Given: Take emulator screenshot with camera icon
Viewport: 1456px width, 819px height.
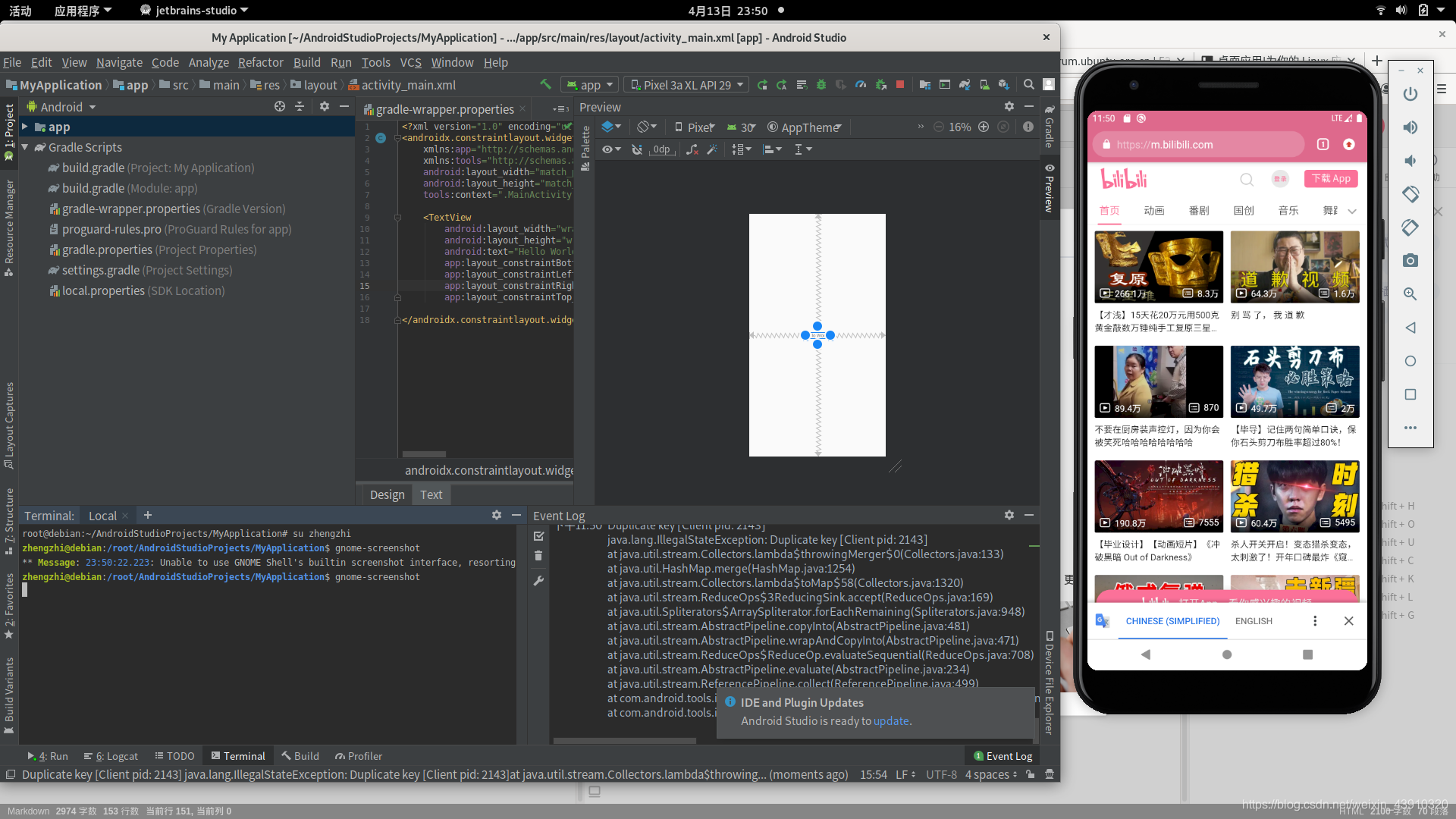Looking at the screenshot, I should (1410, 261).
